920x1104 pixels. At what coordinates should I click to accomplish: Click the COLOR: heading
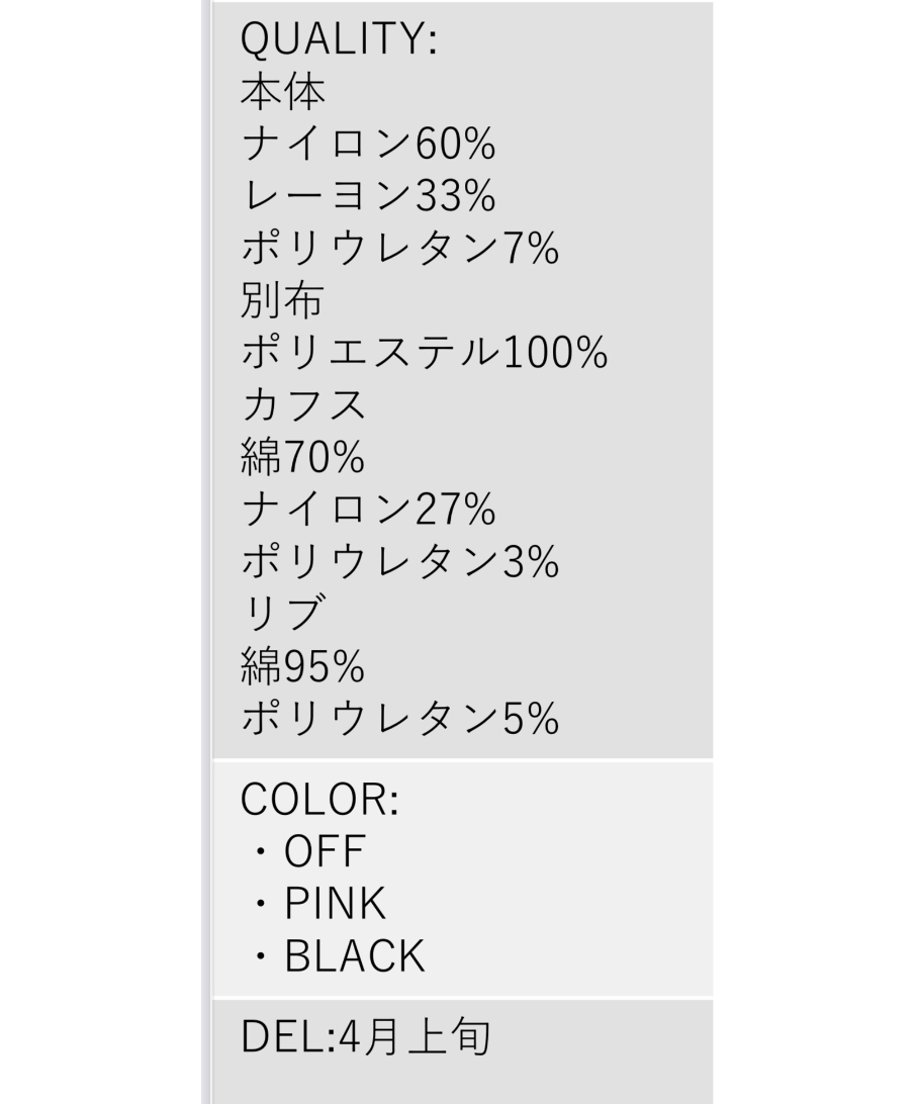tap(320, 800)
